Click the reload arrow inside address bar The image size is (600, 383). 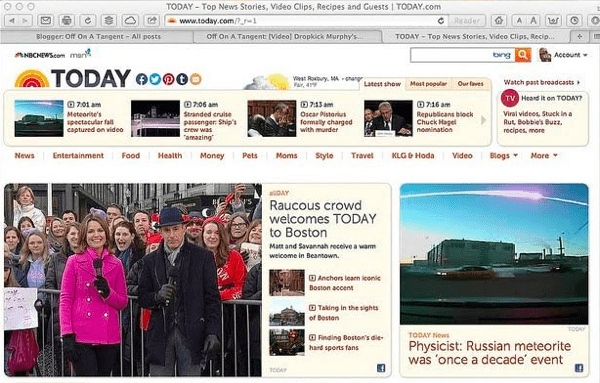pos(440,21)
